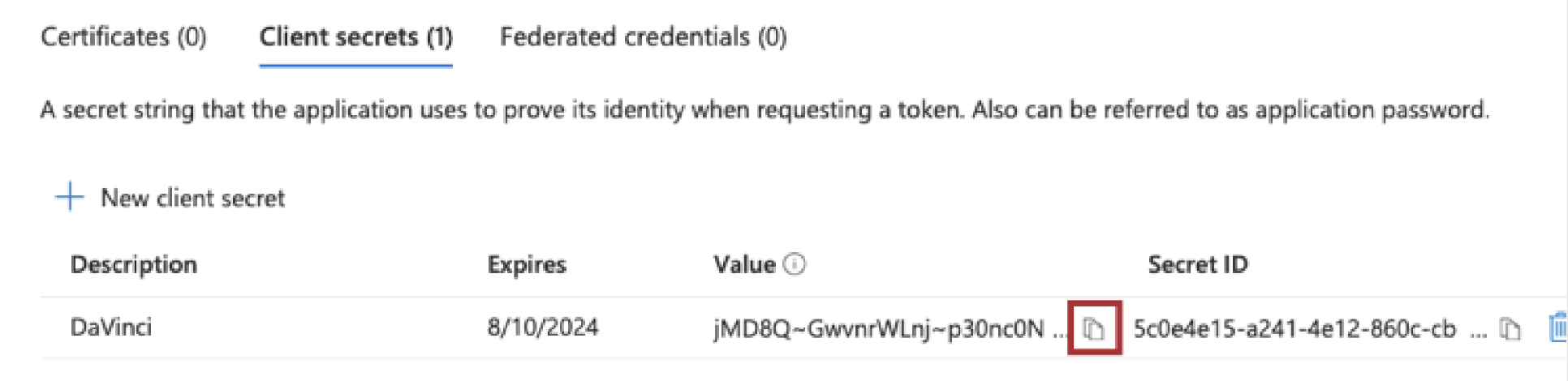This screenshot has height=381, width=1568.
Task: Switch to the Certificates tab
Action: [x=123, y=37]
